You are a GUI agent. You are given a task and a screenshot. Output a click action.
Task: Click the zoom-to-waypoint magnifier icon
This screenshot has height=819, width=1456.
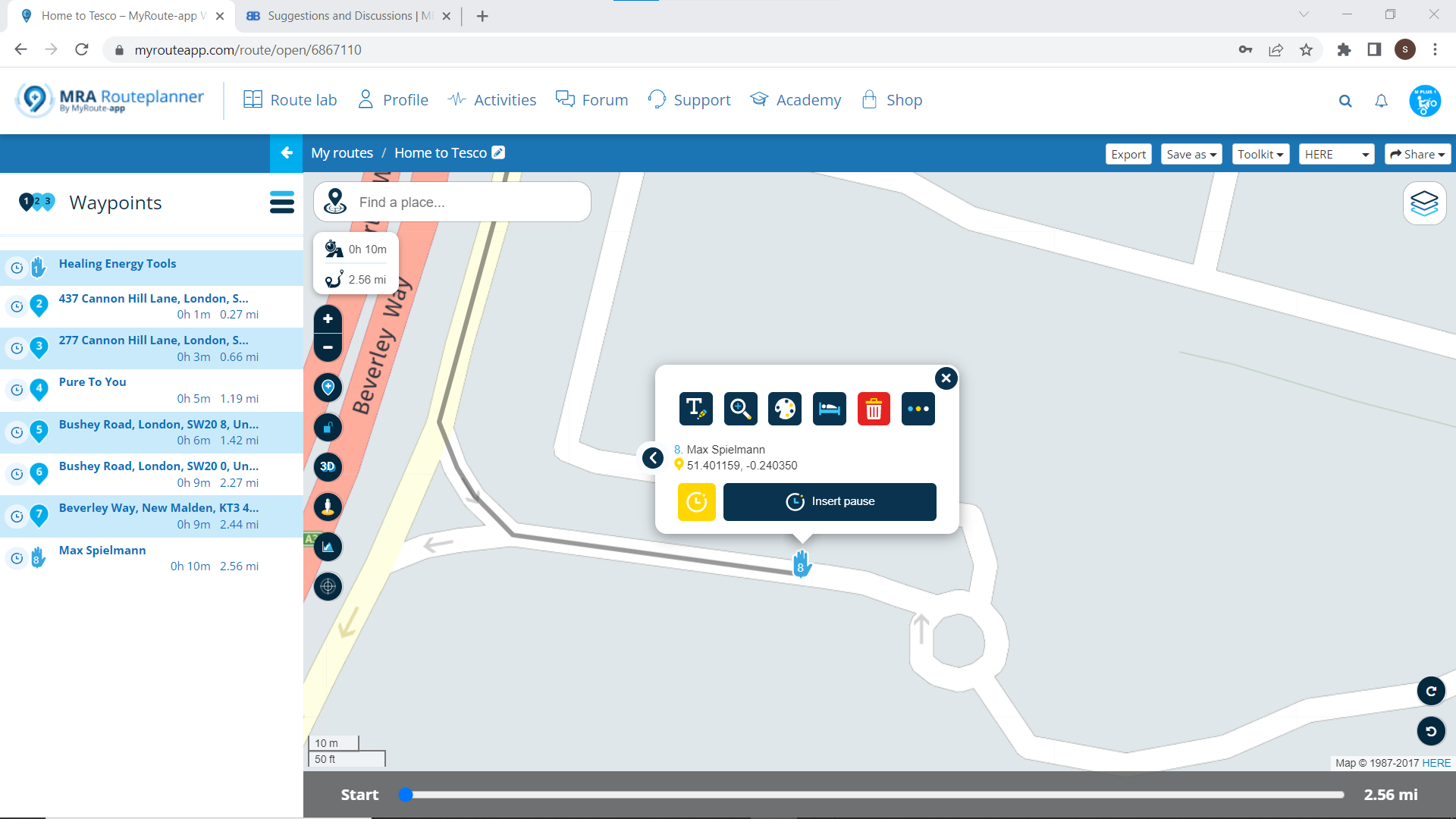pos(740,409)
